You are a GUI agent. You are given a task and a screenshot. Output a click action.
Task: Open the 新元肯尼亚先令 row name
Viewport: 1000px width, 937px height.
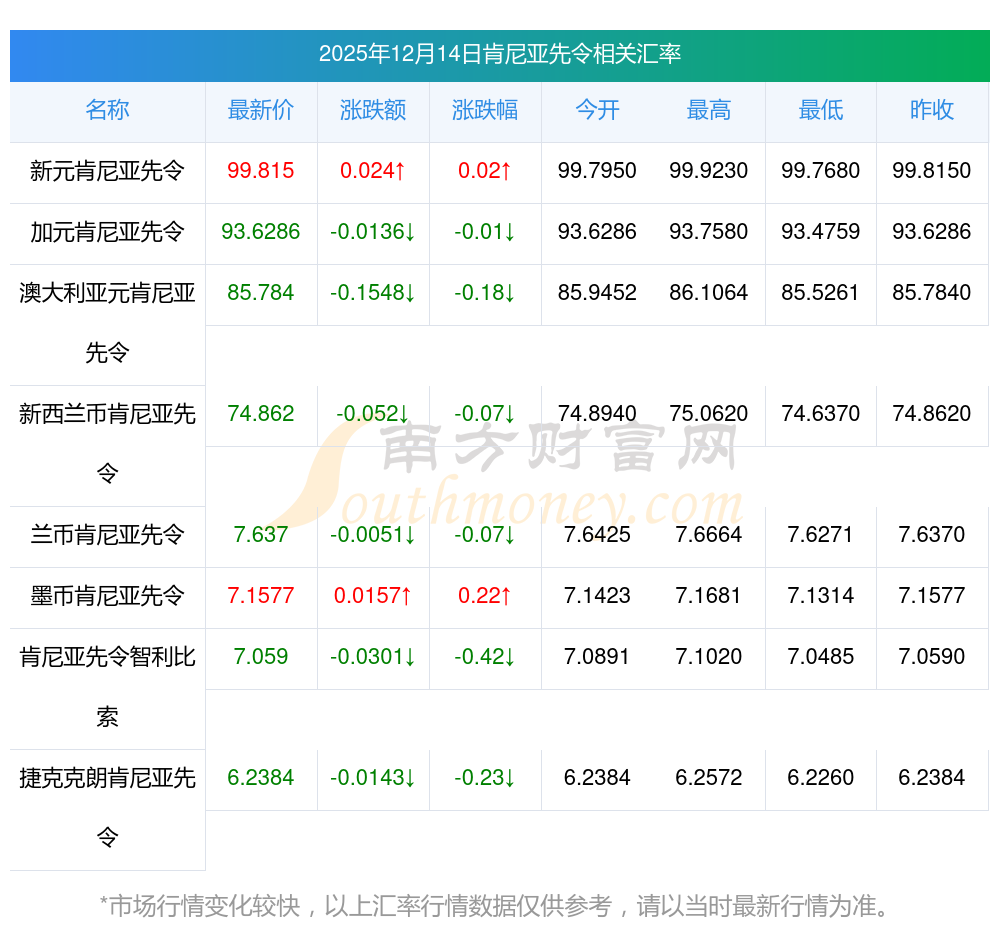(x=107, y=171)
